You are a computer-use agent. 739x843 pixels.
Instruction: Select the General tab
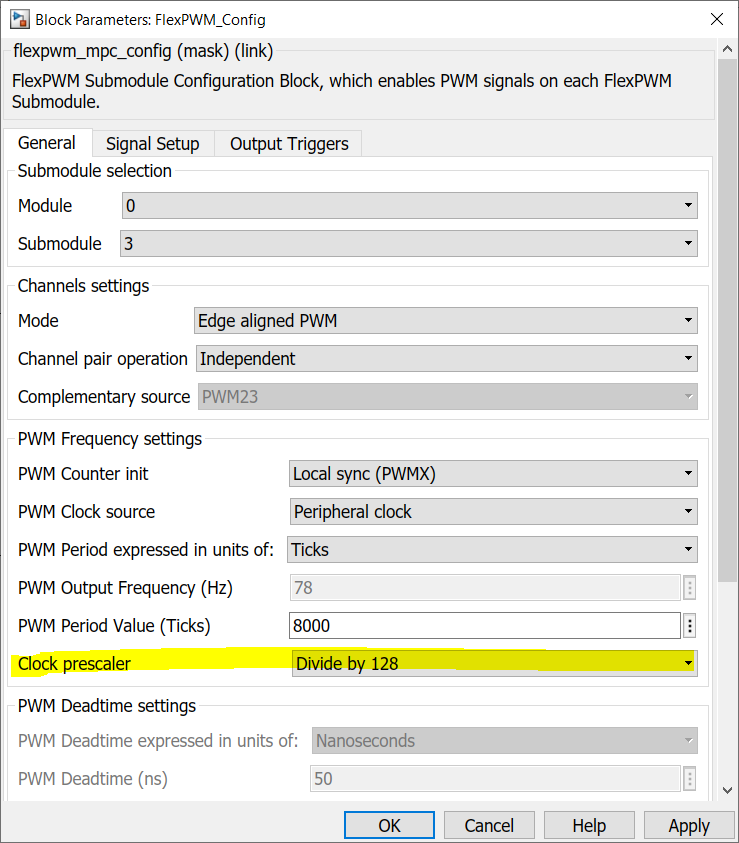pos(47,143)
